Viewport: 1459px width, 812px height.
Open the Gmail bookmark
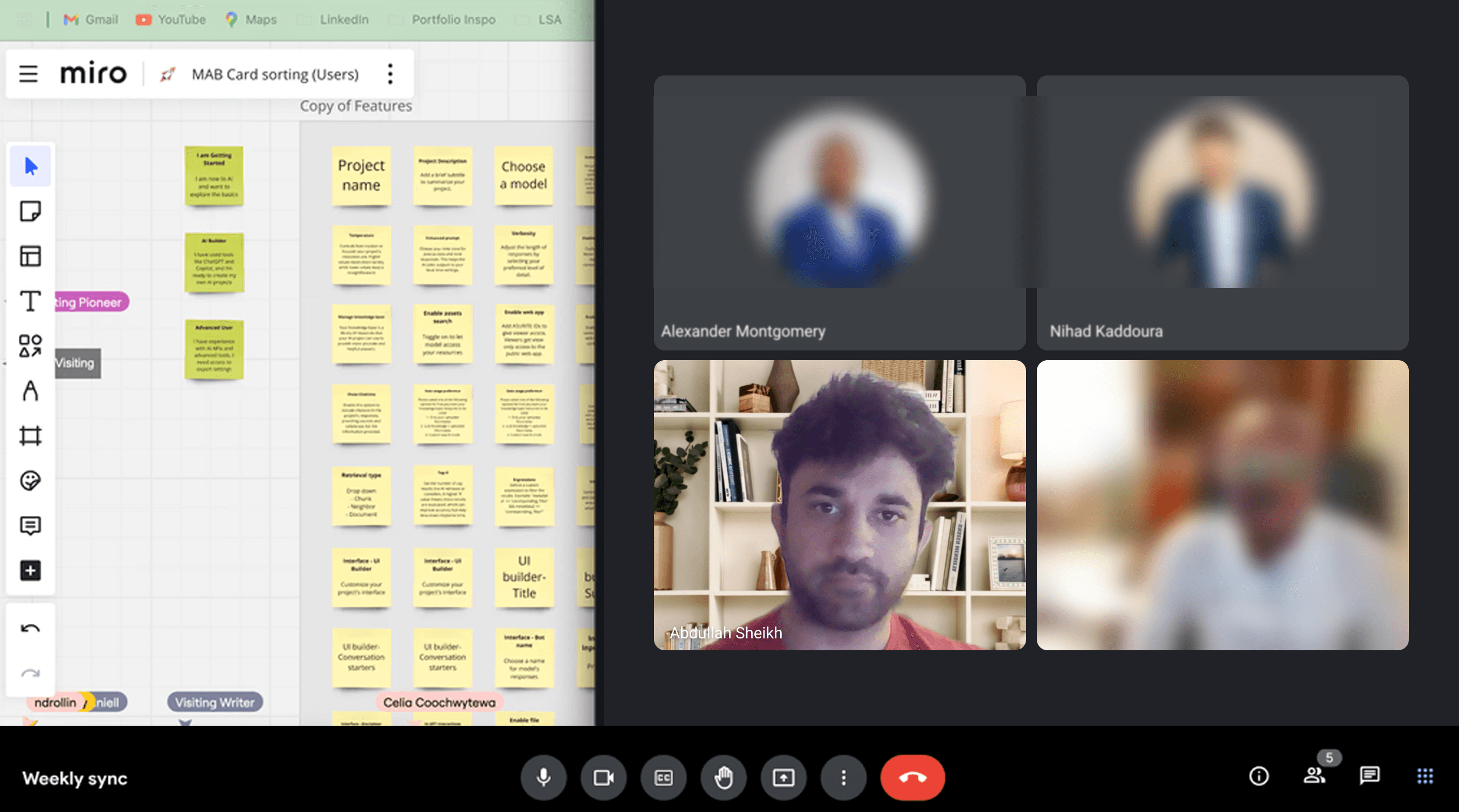pyautogui.click(x=91, y=19)
